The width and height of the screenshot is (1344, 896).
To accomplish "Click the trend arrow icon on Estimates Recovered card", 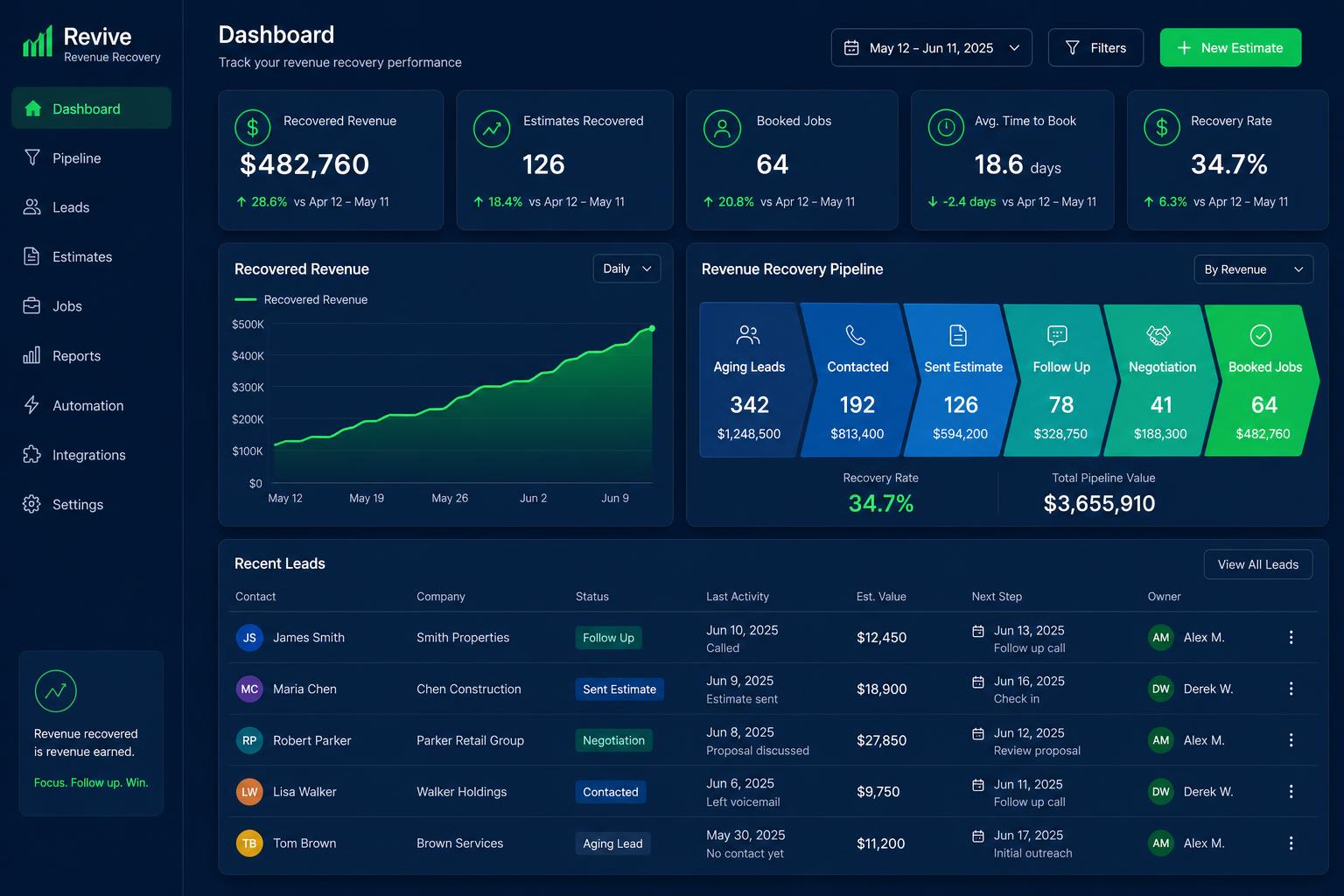I will (492, 129).
